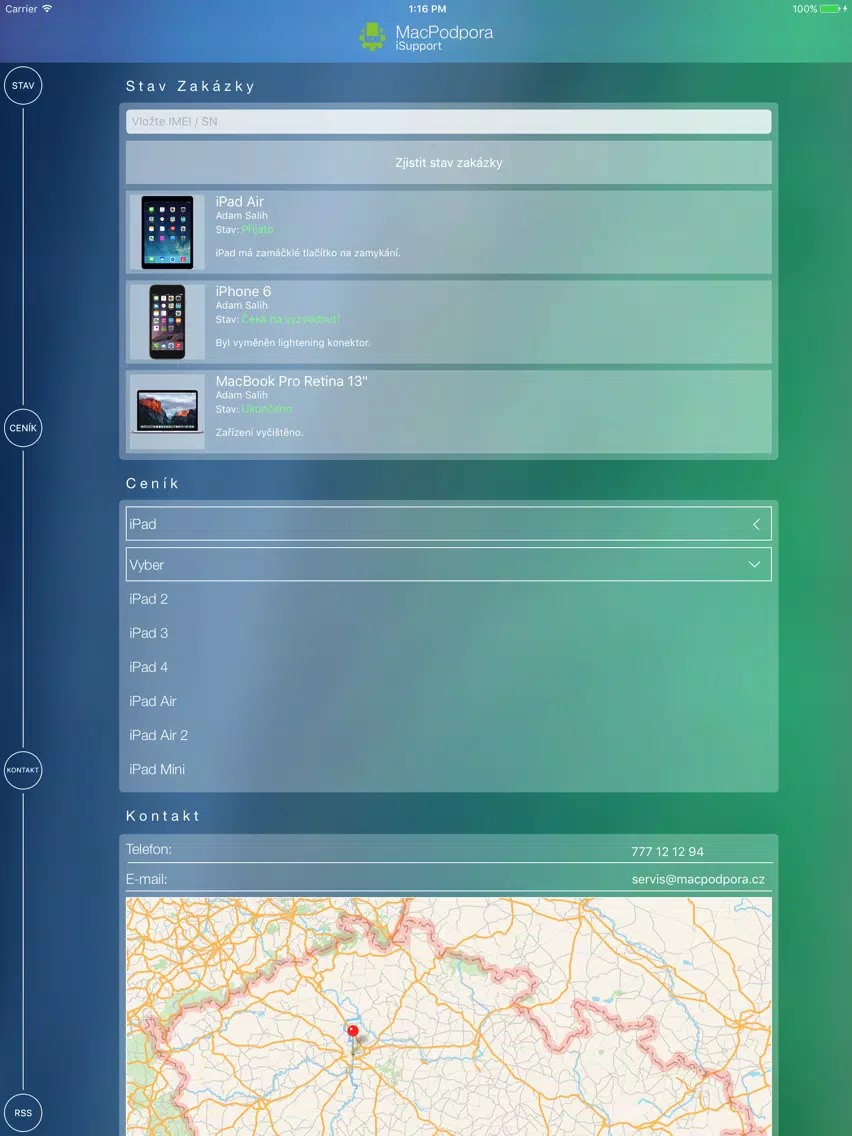
Task: Tap the Kontakt section heading
Action: pyautogui.click(x=163, y=816)
